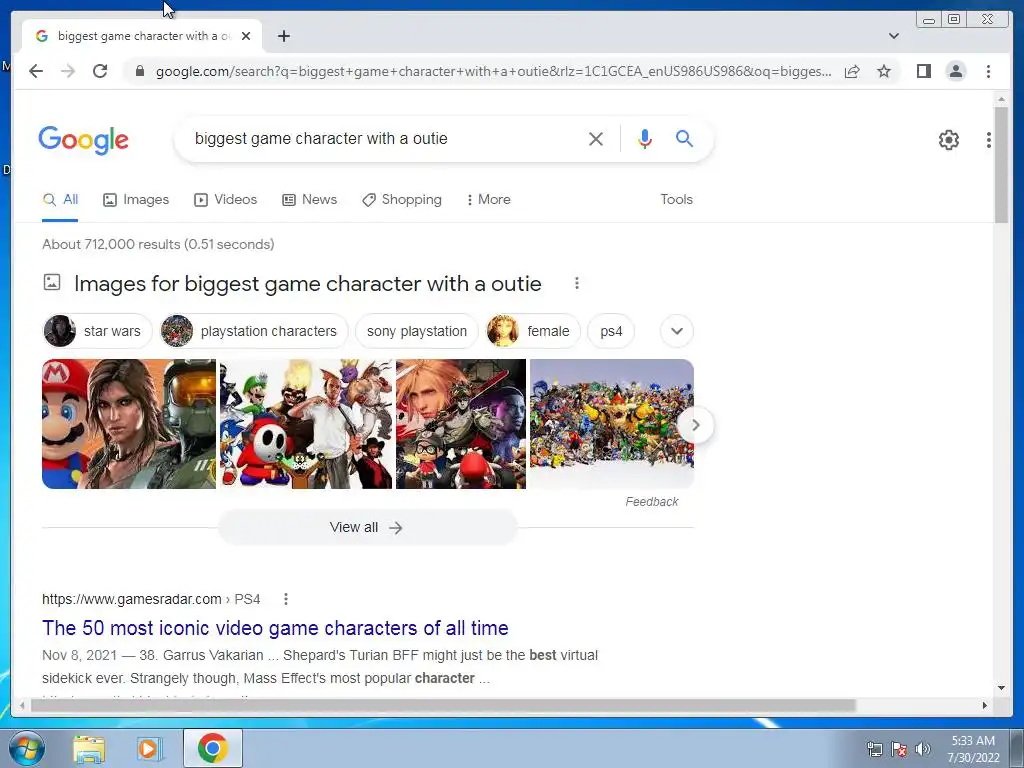
Task: Filter images by ps4 chip
Action: point(611,331)
